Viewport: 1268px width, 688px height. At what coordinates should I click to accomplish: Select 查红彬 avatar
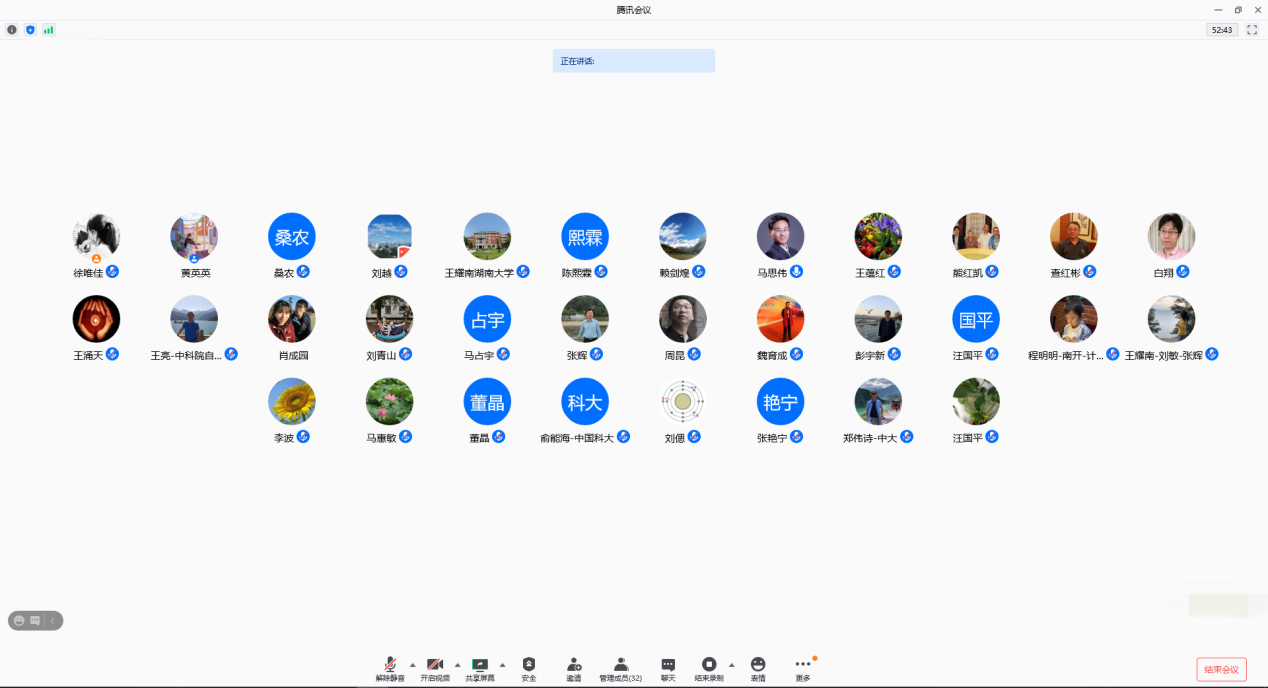click(1074, 237)
